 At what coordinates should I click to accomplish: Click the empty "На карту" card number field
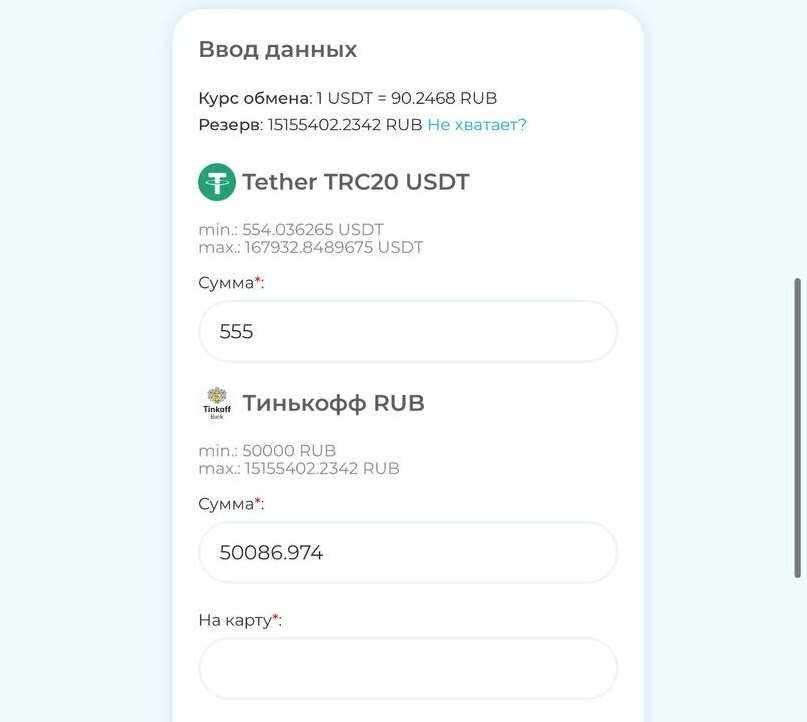click(x=408, y=668)
